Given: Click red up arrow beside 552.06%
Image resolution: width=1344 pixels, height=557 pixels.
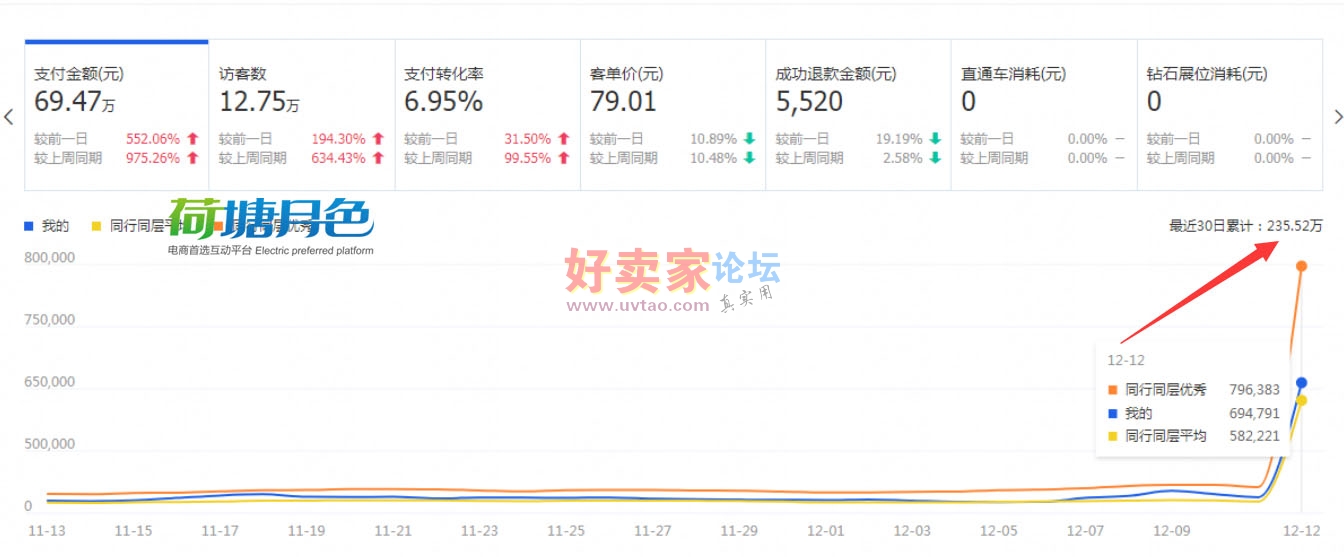Looking at the screenshot, I should click(x=192, y=139).
